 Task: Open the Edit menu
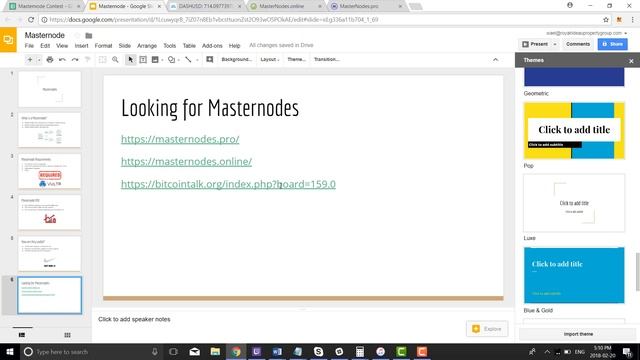click(x=45, y=46)
